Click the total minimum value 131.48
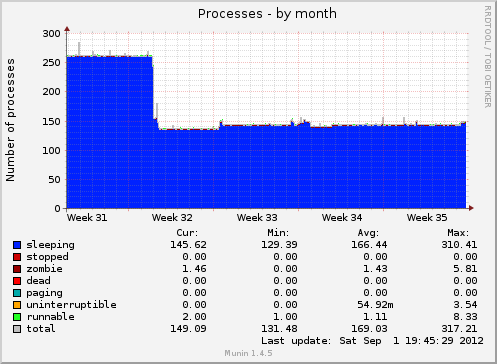497x364 pixels. coord(279,329)
